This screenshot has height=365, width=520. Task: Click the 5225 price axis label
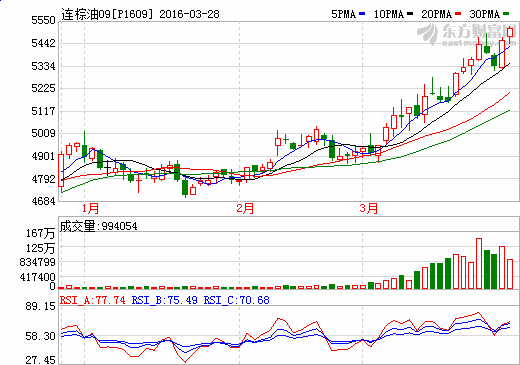click(x=43, y=88)
